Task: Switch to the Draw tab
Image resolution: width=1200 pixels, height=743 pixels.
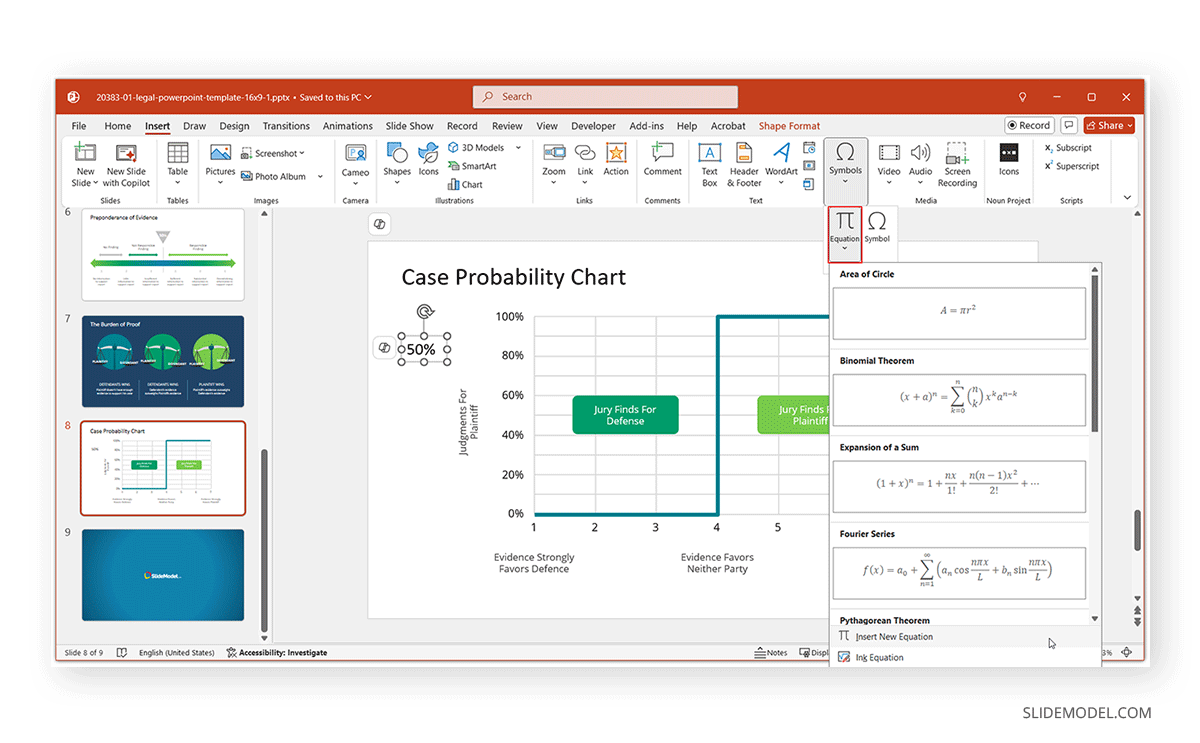Action: click(x=194, y=126)
